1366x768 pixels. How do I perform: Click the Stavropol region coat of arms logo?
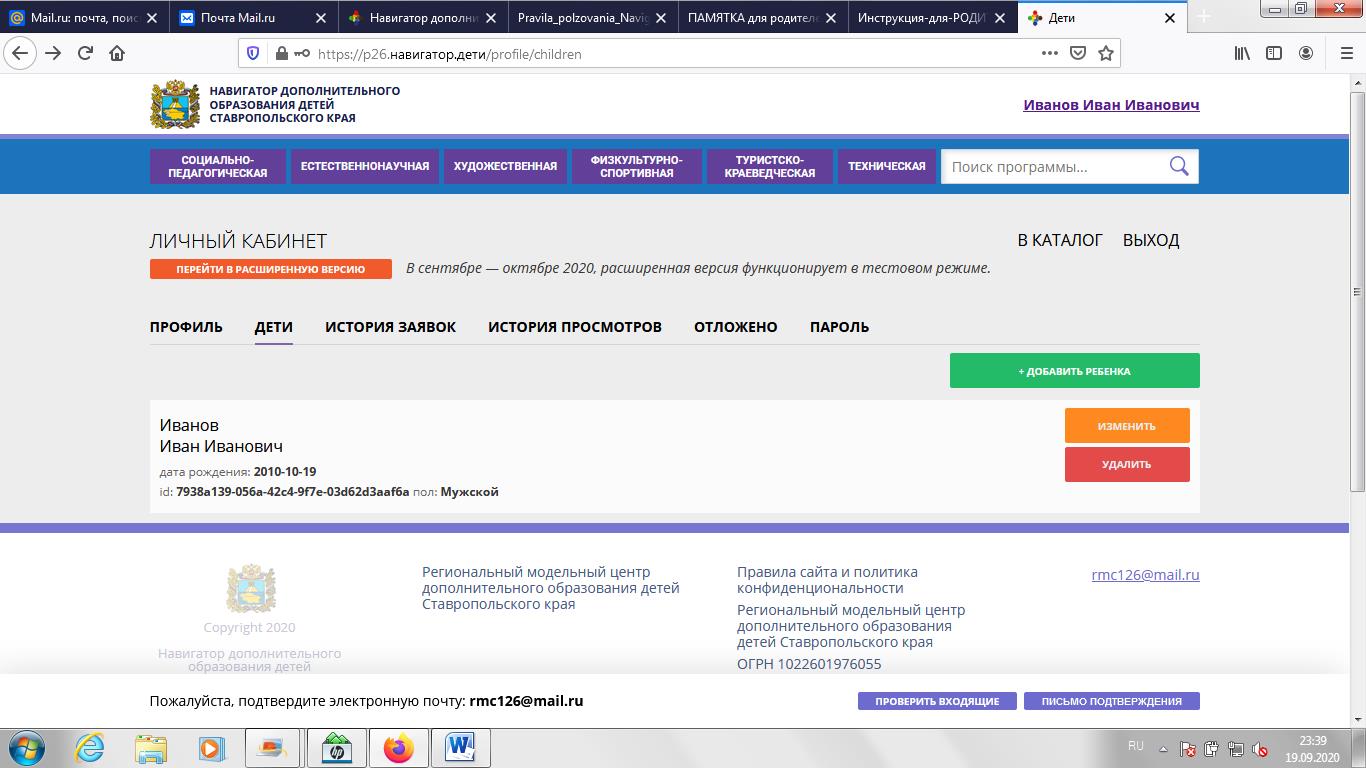click(175, 104)
